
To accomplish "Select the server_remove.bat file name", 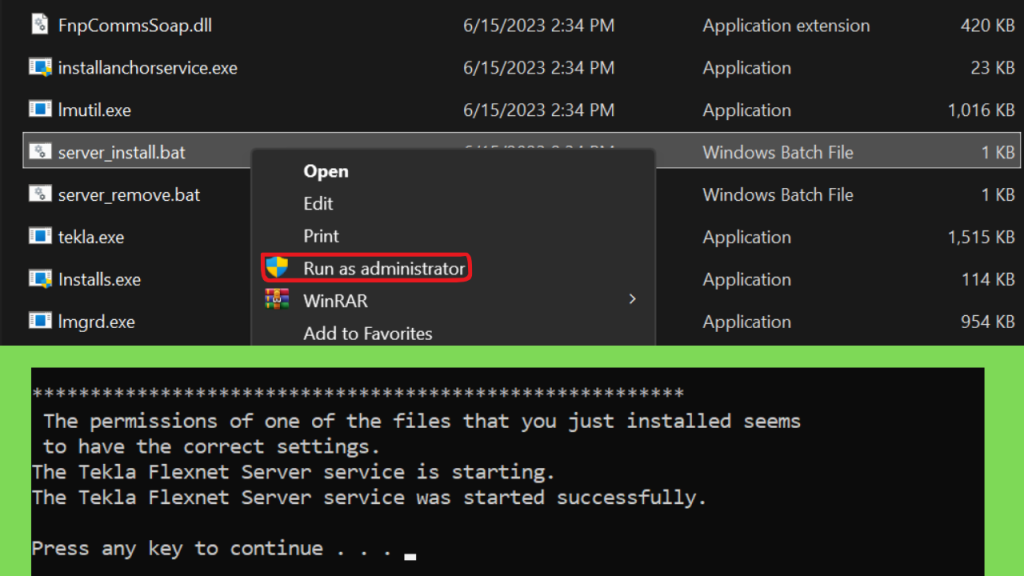I will click(x=129, y=195).
